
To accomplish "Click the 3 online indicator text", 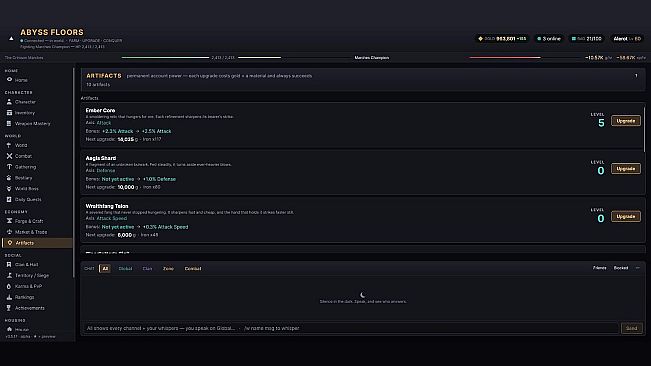I will tap(551, 39).
